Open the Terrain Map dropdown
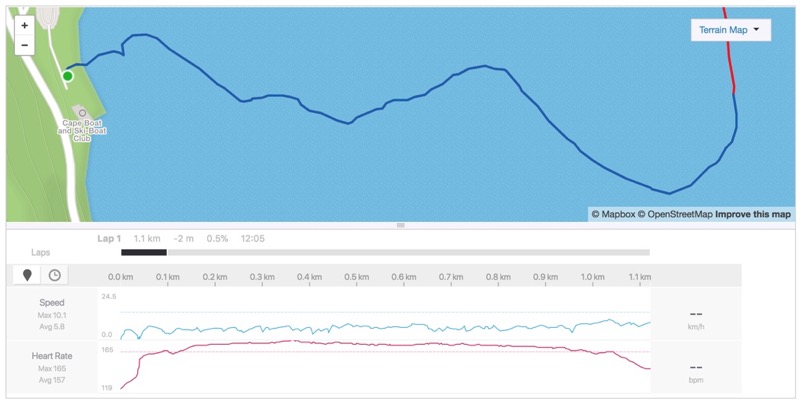The image size is (800, 402). [731, 30]
